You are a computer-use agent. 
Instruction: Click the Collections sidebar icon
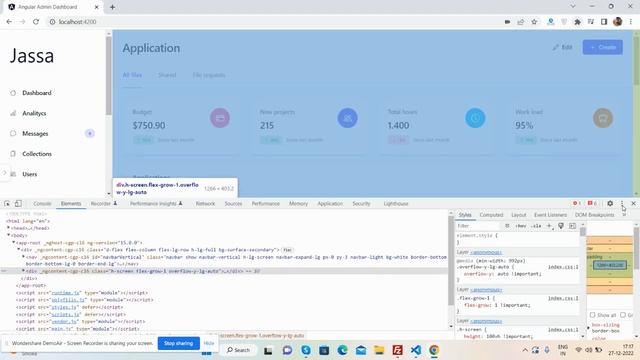click(13, 154)
